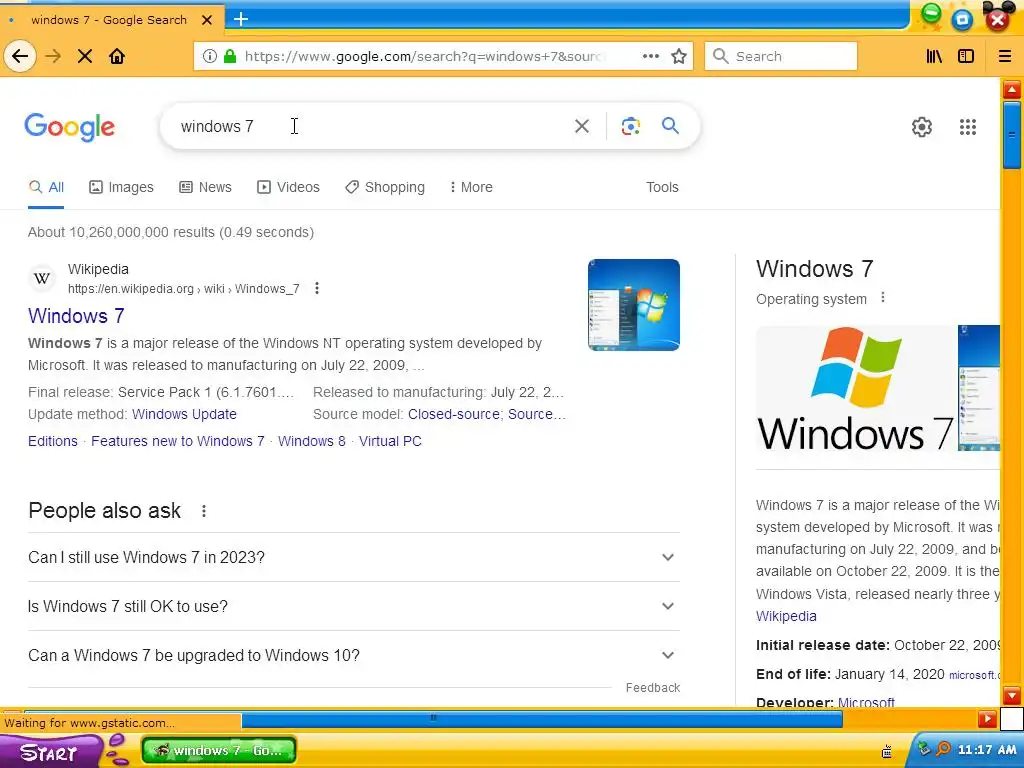
Task: Follow the Closed-source link
Action: pos(454,414)
